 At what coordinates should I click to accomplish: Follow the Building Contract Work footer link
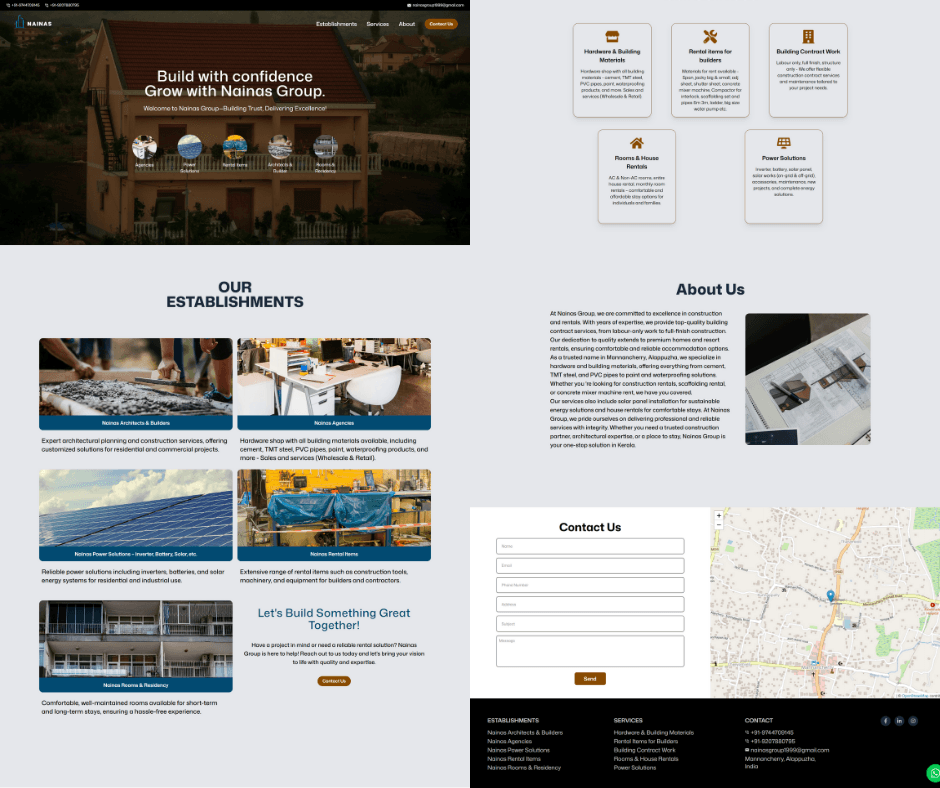pos(645,750)
